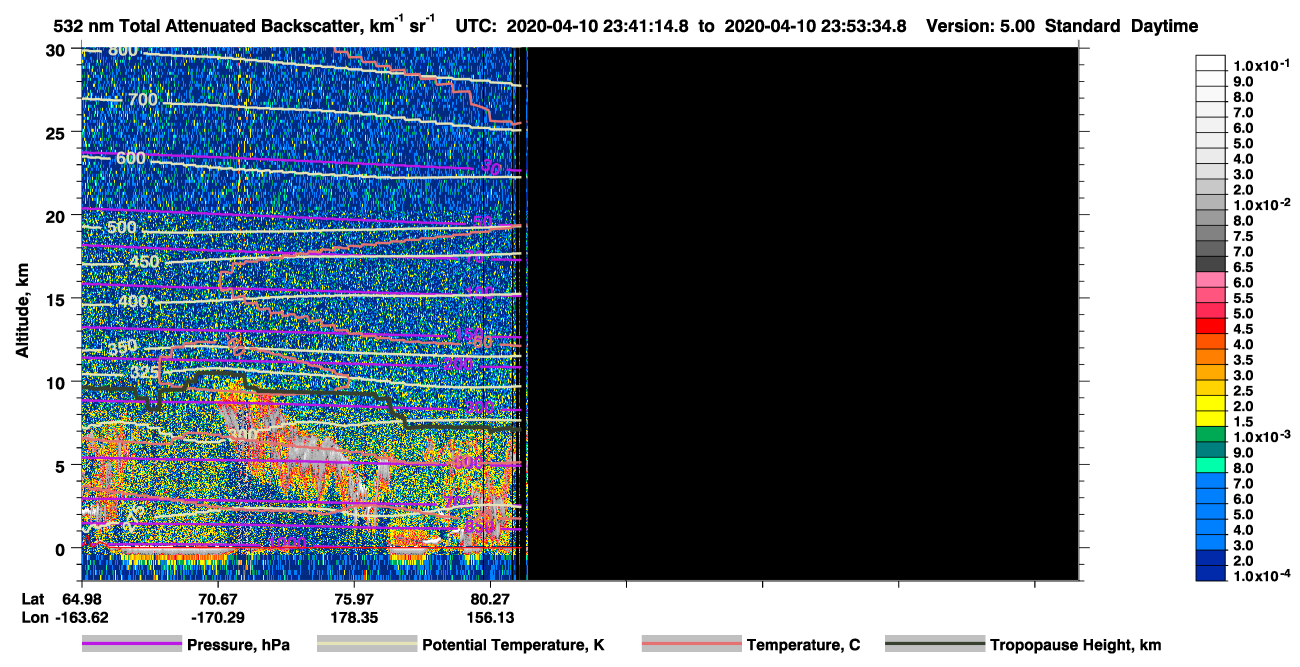The height and width of the screenshot is (667, 1300).
Task: Click the dark gray 6.5 colorbar swatch
Action: pyautogui.click(x=1211, y=265)
